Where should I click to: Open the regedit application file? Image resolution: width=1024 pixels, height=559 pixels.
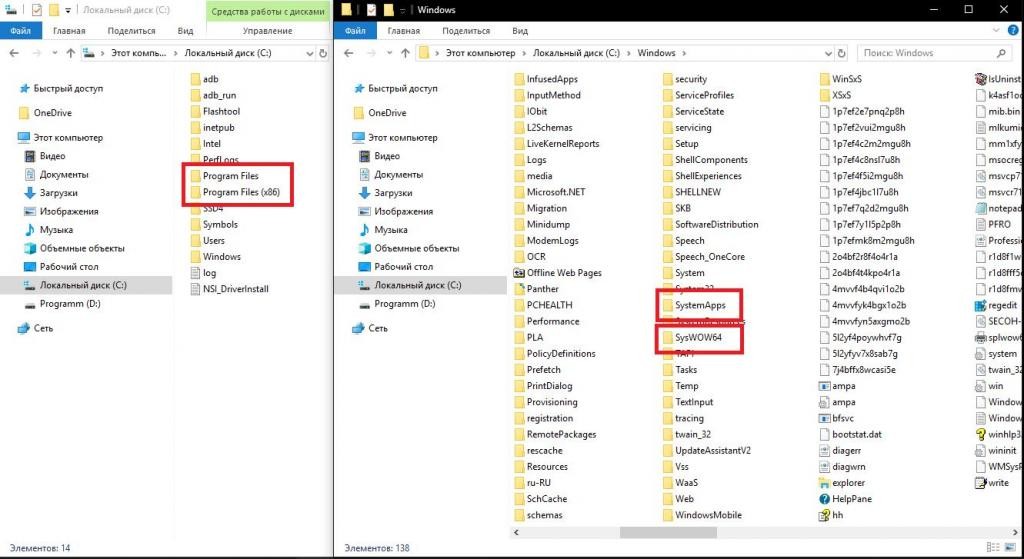point(1002,305)
